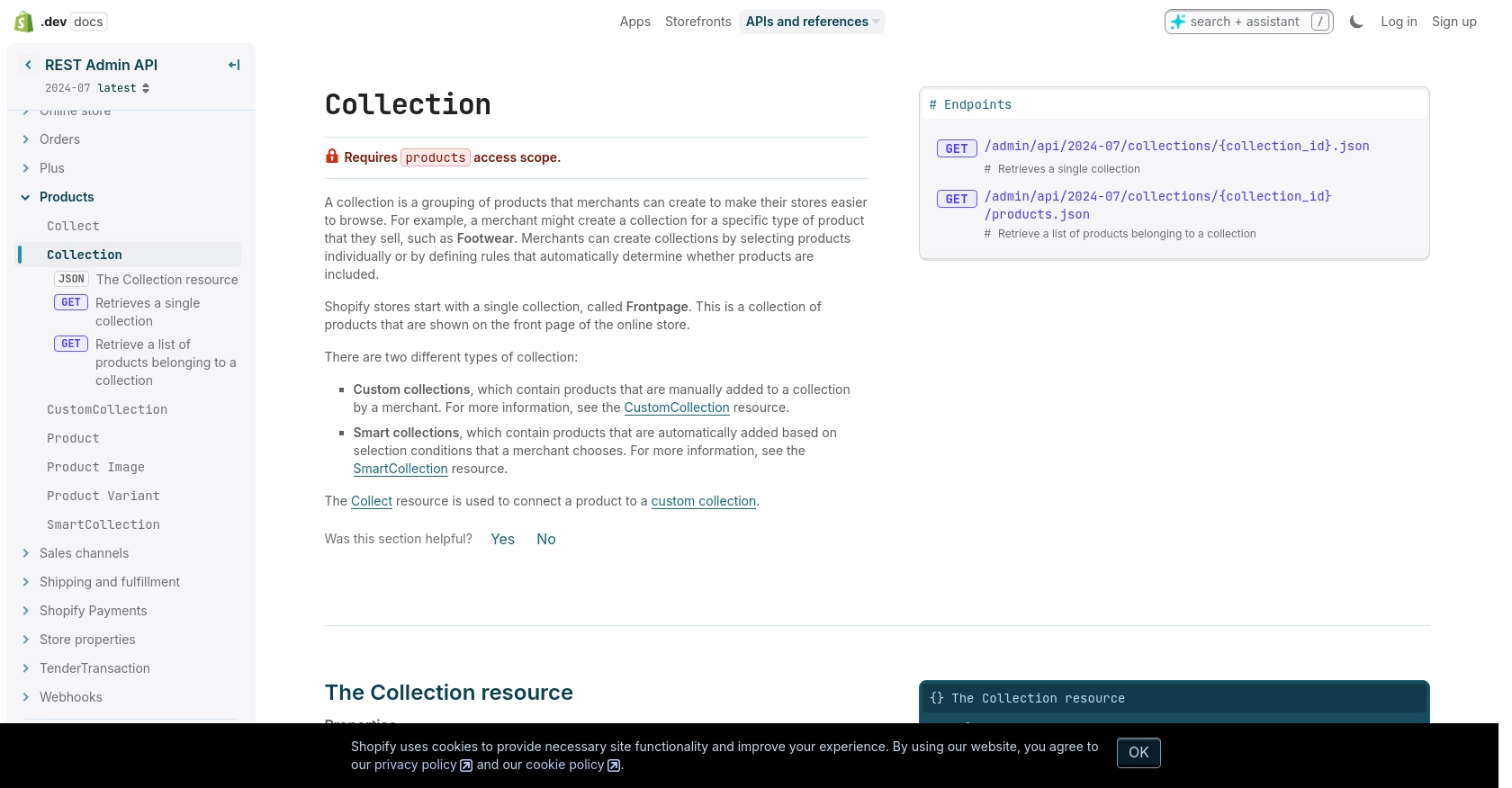Click the Log in link
Image resolution: width=1512 pixels, height=788 pixels.
[x=1399, y=22]
